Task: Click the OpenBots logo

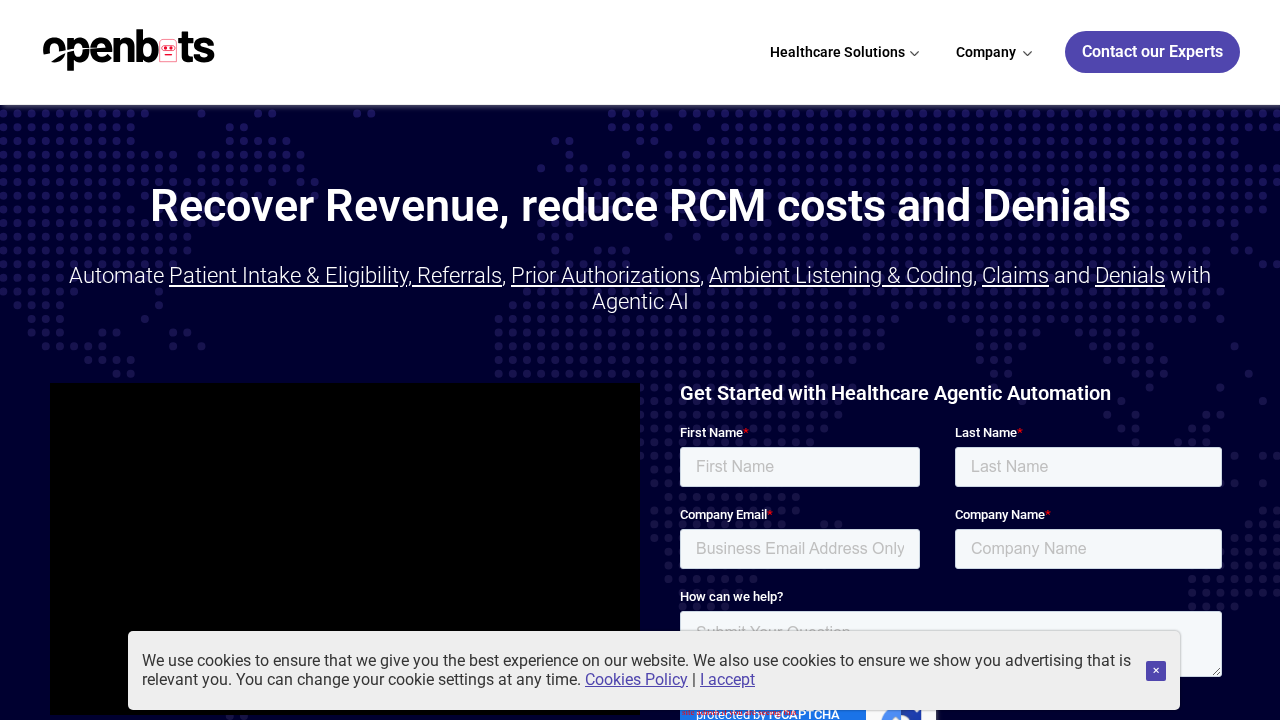Action: pyautogui.click(x=129, y=50)
